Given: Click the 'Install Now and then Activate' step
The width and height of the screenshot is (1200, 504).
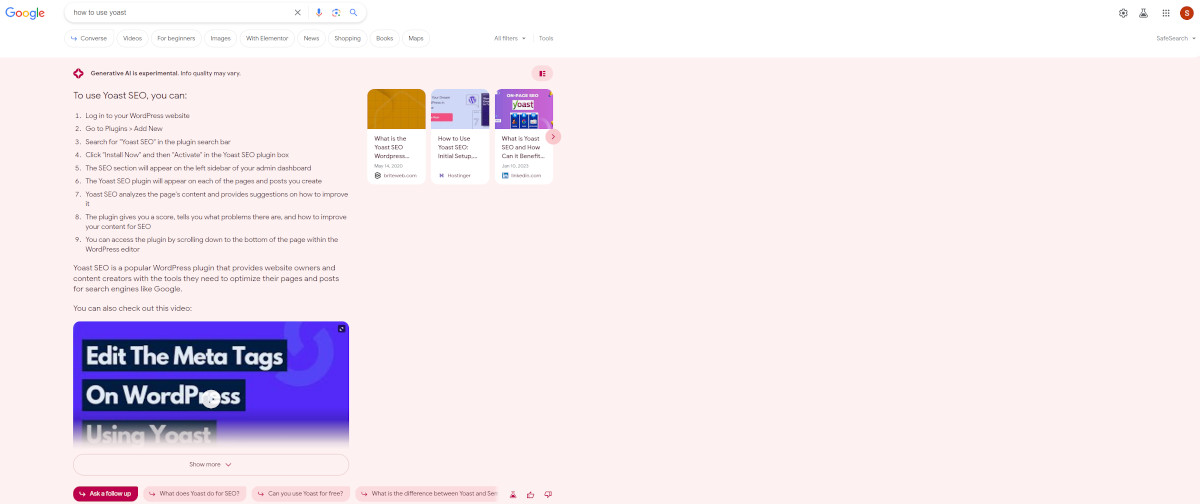Looking at the screenshot, I should pos(187,155).
